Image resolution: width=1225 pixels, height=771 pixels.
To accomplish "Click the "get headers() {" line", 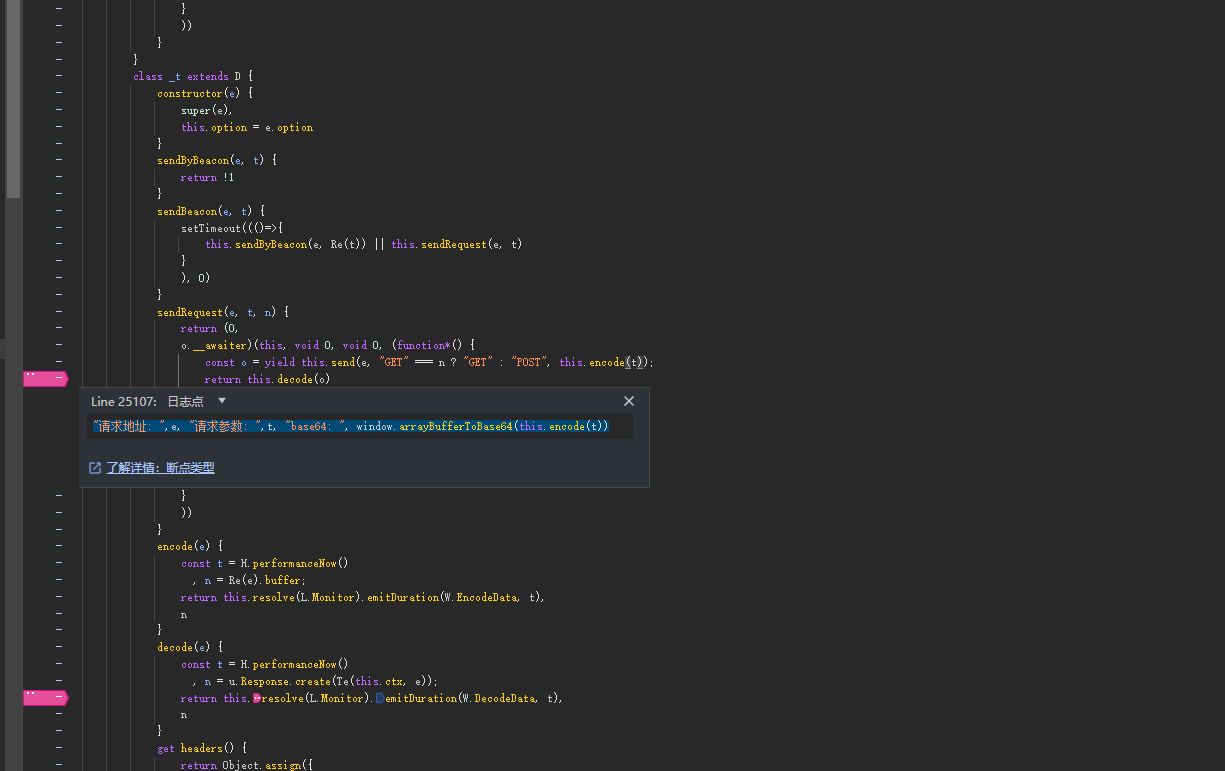I will 202,748.
